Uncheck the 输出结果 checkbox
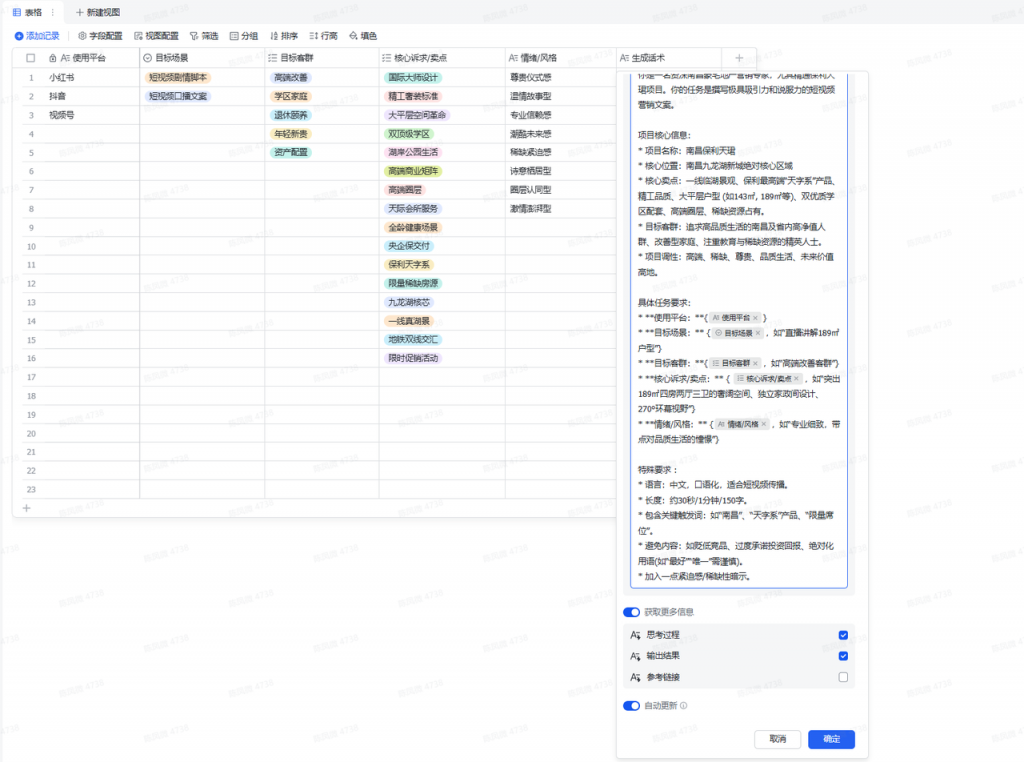This screenshot has width=1024, height=762. coord(843,656)
